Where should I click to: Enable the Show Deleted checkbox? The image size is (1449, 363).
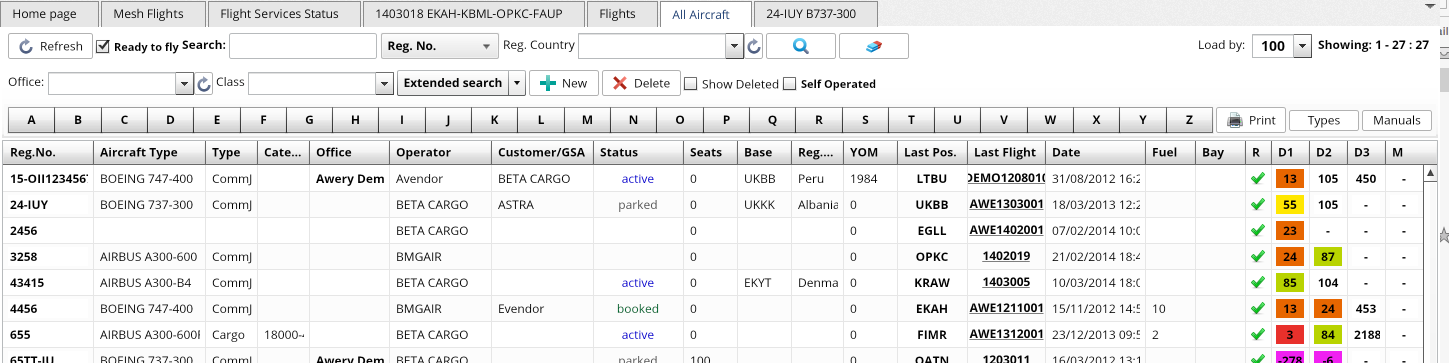690,84
